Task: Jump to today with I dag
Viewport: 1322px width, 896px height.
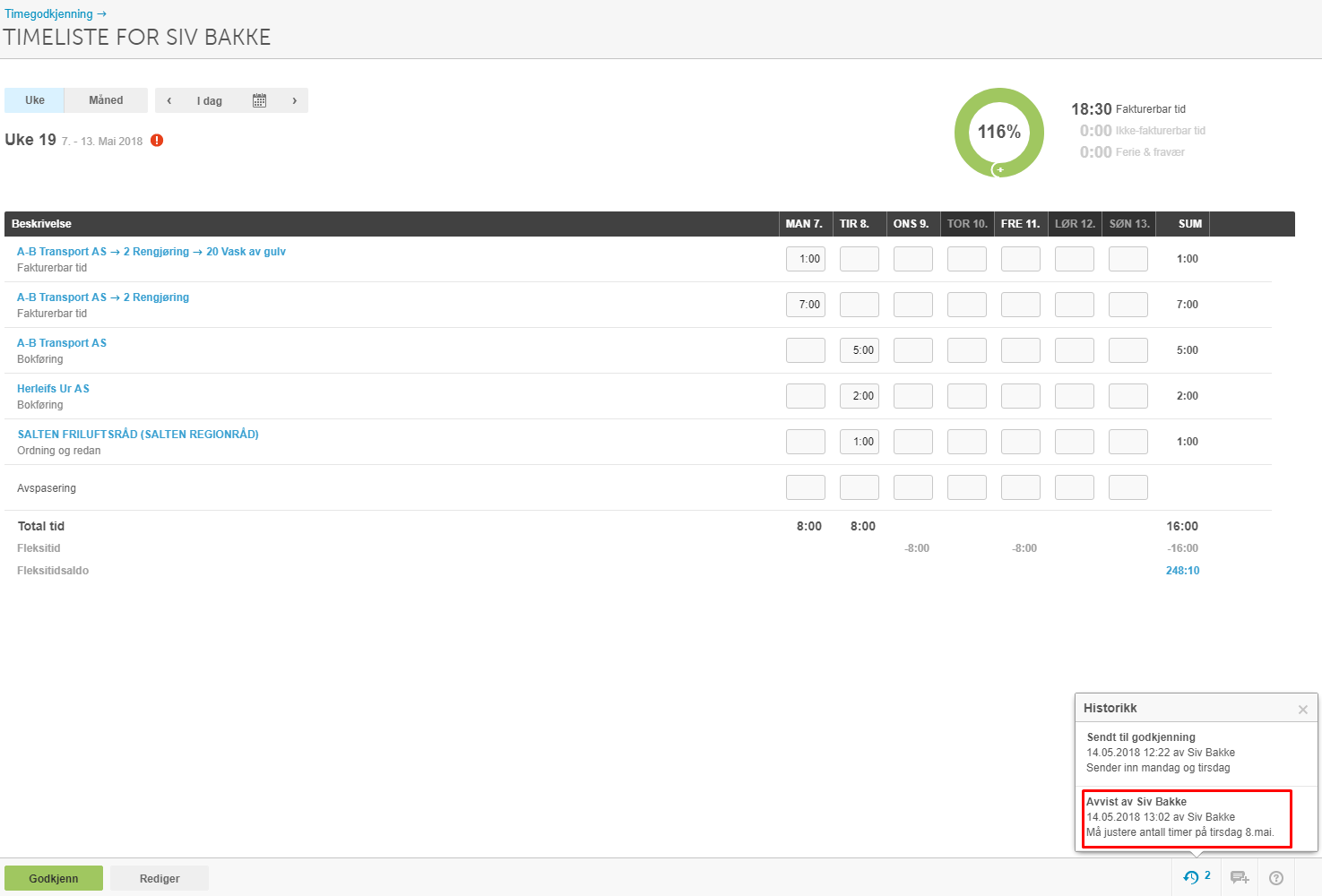Action: (210, 100)
